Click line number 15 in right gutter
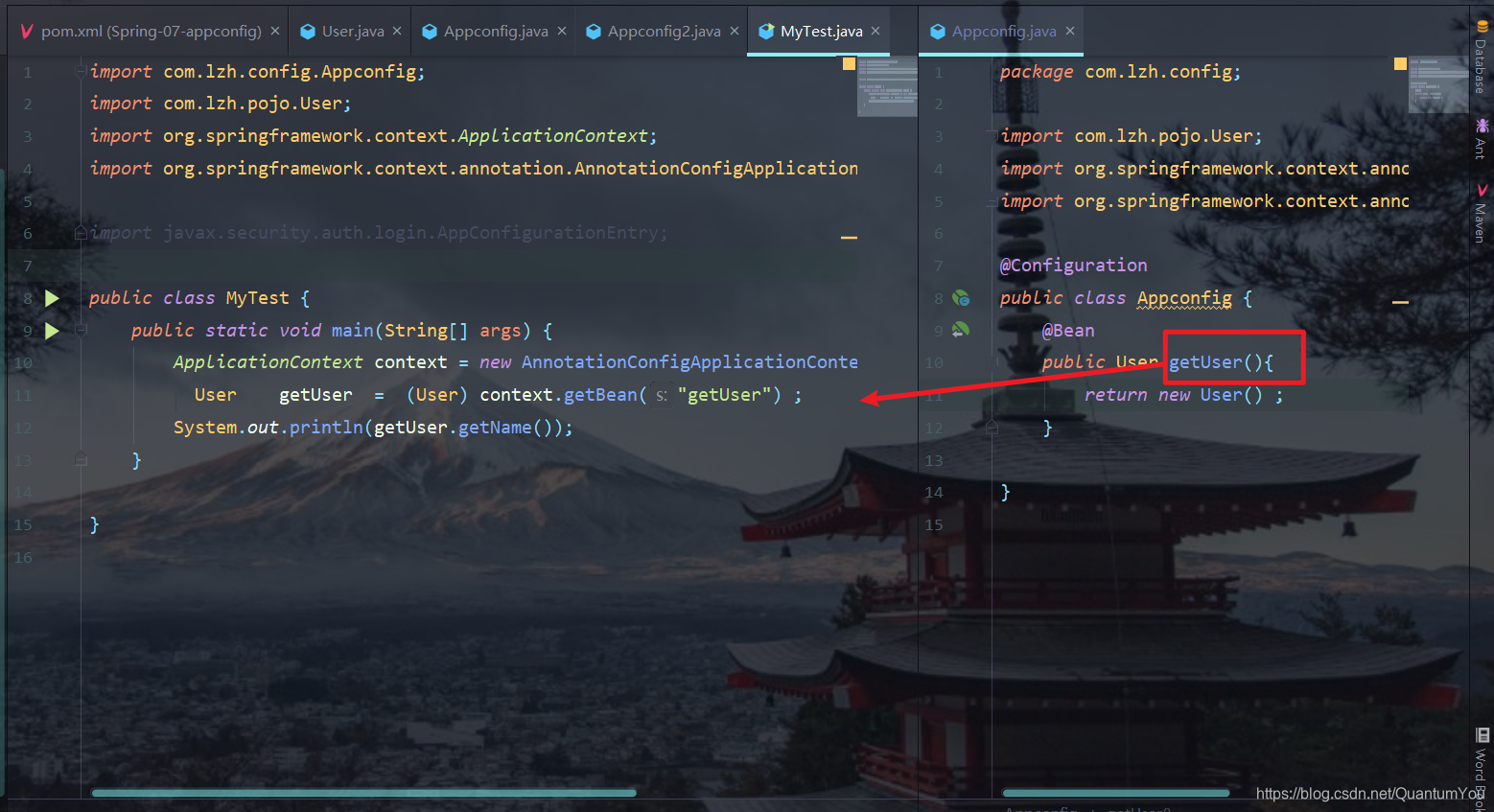This screenshot has height=812, width=1494. [934, 524]
